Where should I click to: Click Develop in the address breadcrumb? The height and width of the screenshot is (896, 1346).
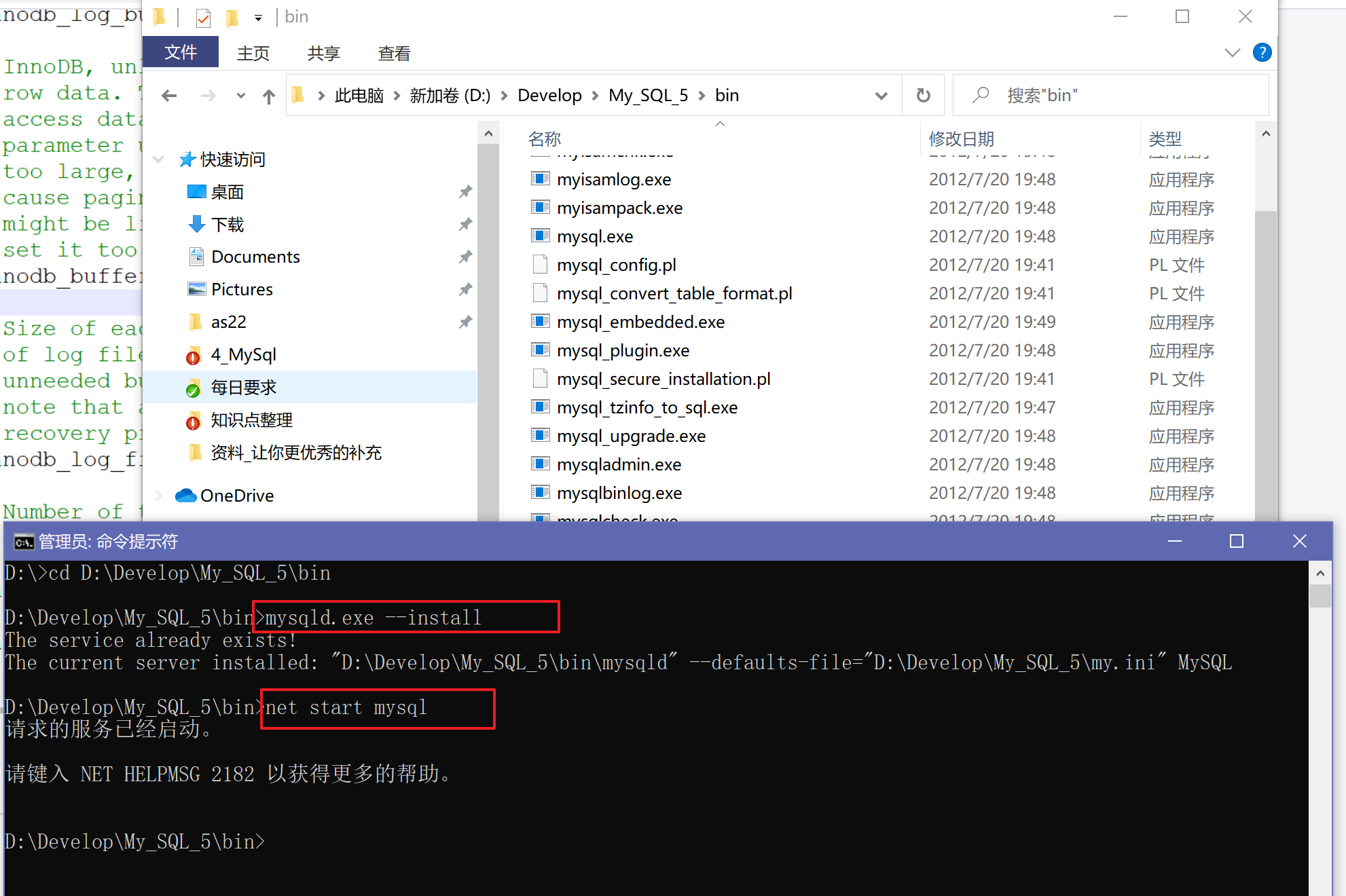[549, 95]
